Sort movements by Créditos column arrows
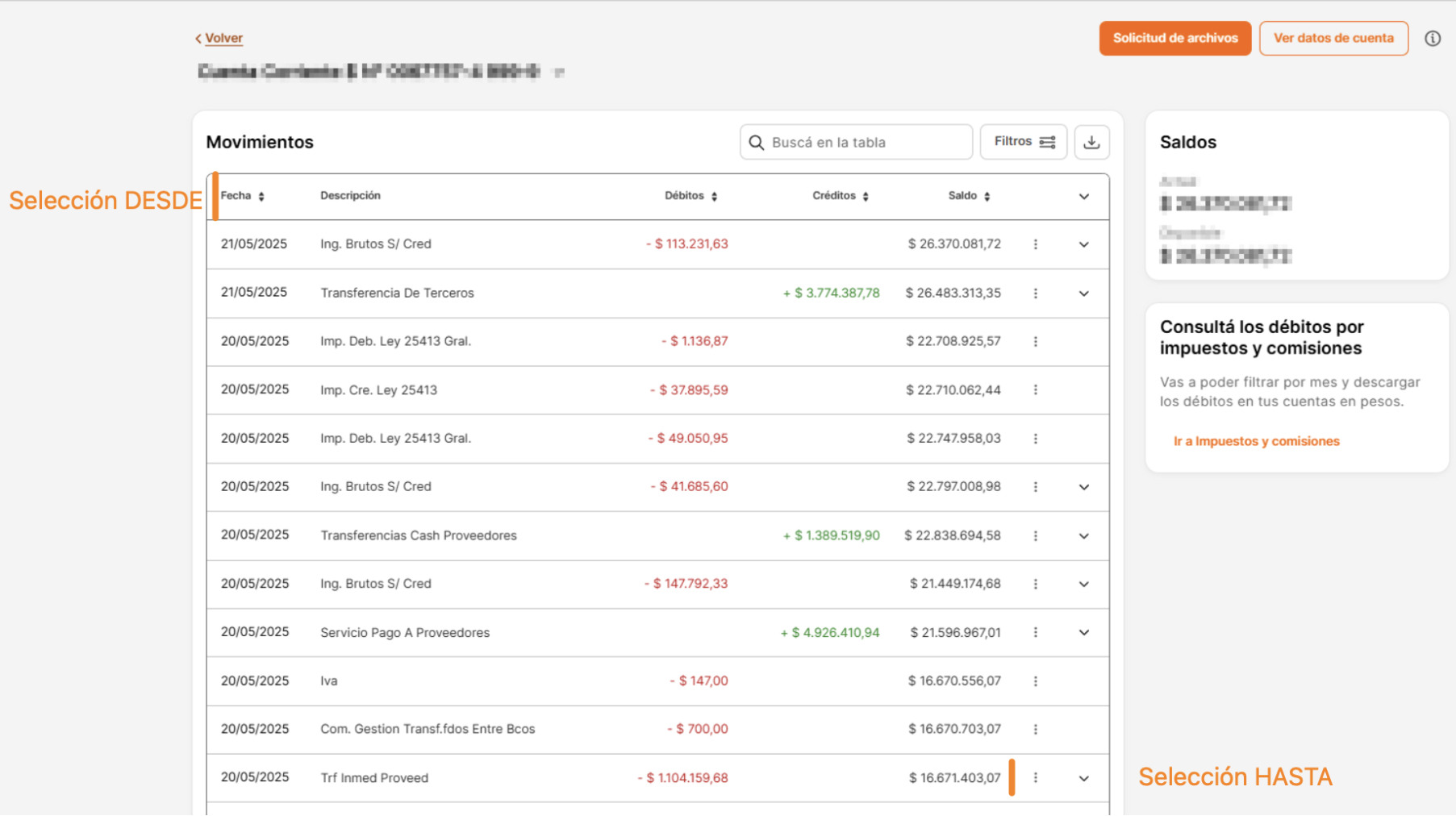This screenshot has width=1456, height=816. coord(865,197)
